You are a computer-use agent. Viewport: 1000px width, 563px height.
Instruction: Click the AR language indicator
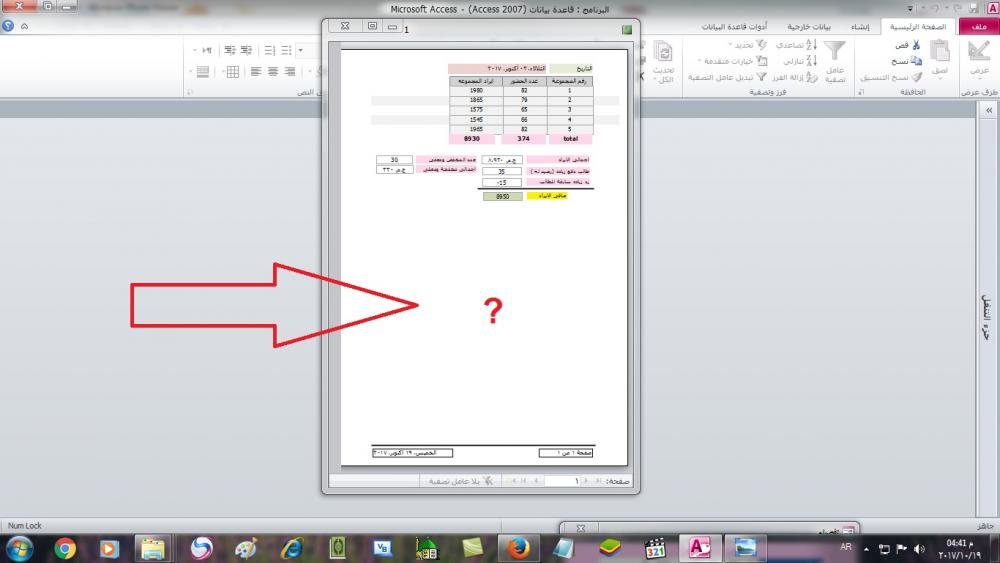coord(846,546)
